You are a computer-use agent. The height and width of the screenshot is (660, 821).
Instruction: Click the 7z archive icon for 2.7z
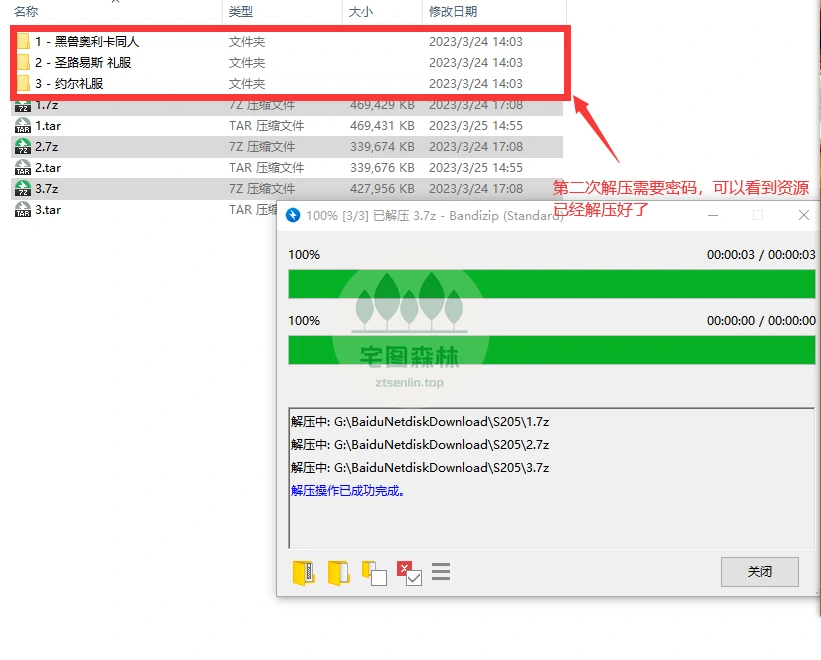[23, 147]
